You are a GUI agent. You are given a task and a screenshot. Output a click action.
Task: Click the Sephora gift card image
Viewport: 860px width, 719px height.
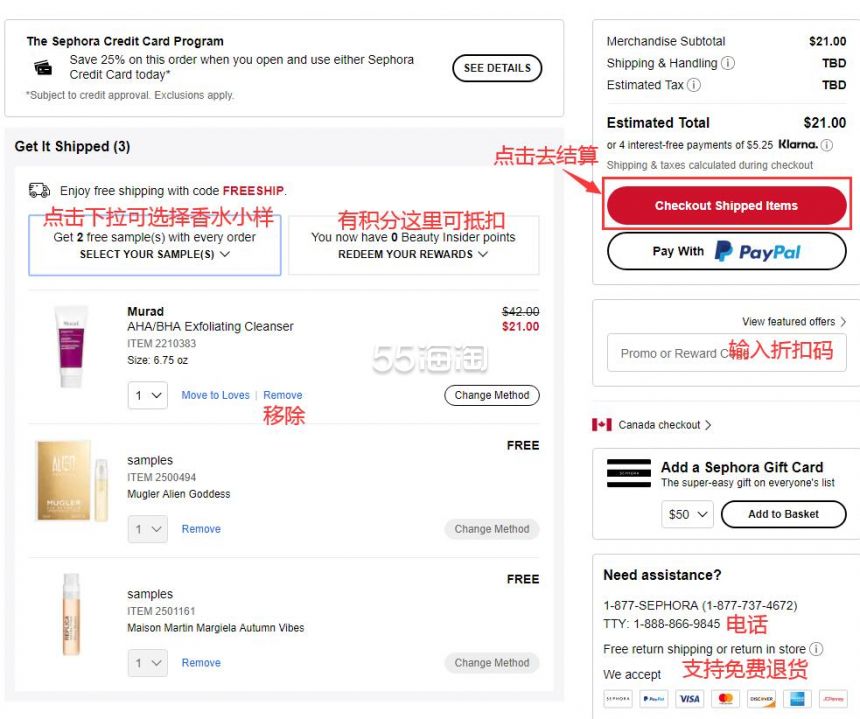pyautogui.click(x=629, y=473)
